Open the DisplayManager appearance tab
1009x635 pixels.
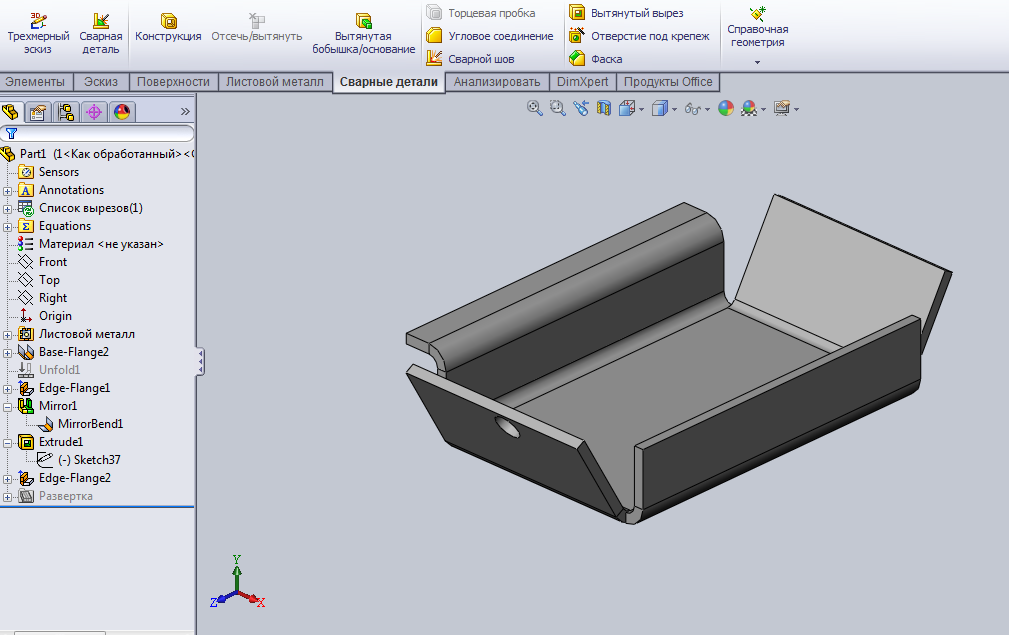pyautogui.click(x=122, y=112)
